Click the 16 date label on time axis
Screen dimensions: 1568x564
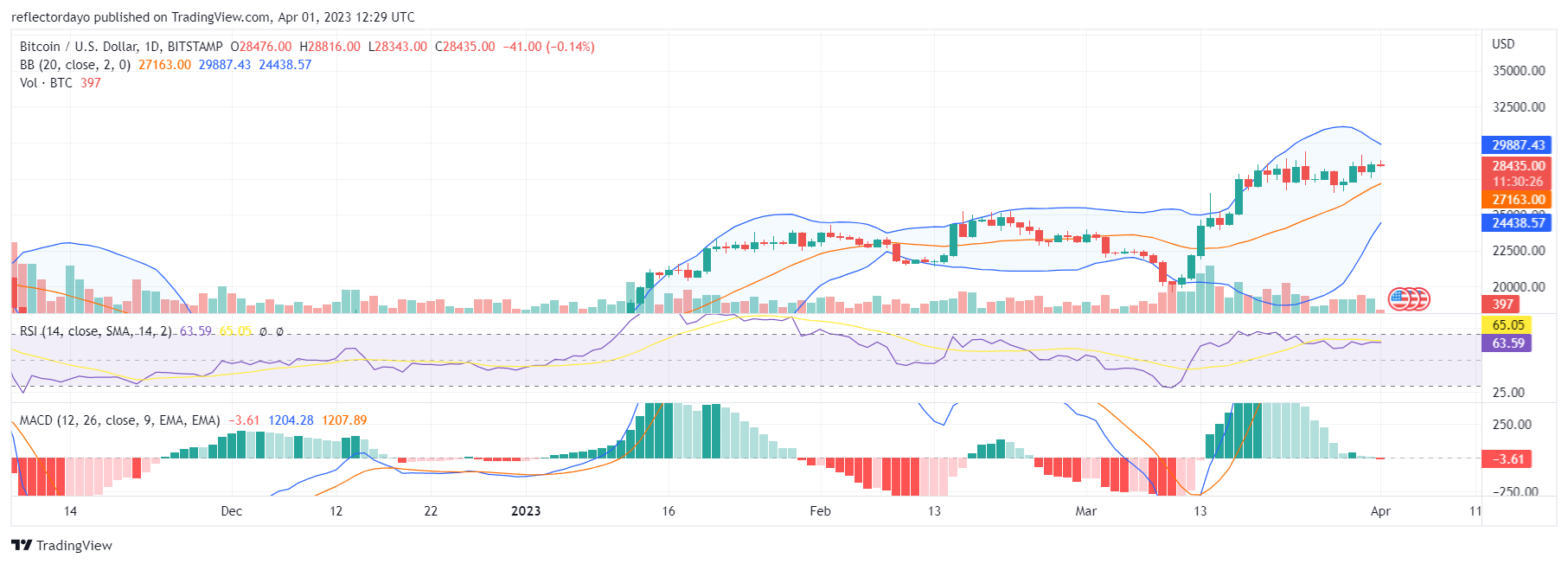pyautogui.click(x=669, y=511)
